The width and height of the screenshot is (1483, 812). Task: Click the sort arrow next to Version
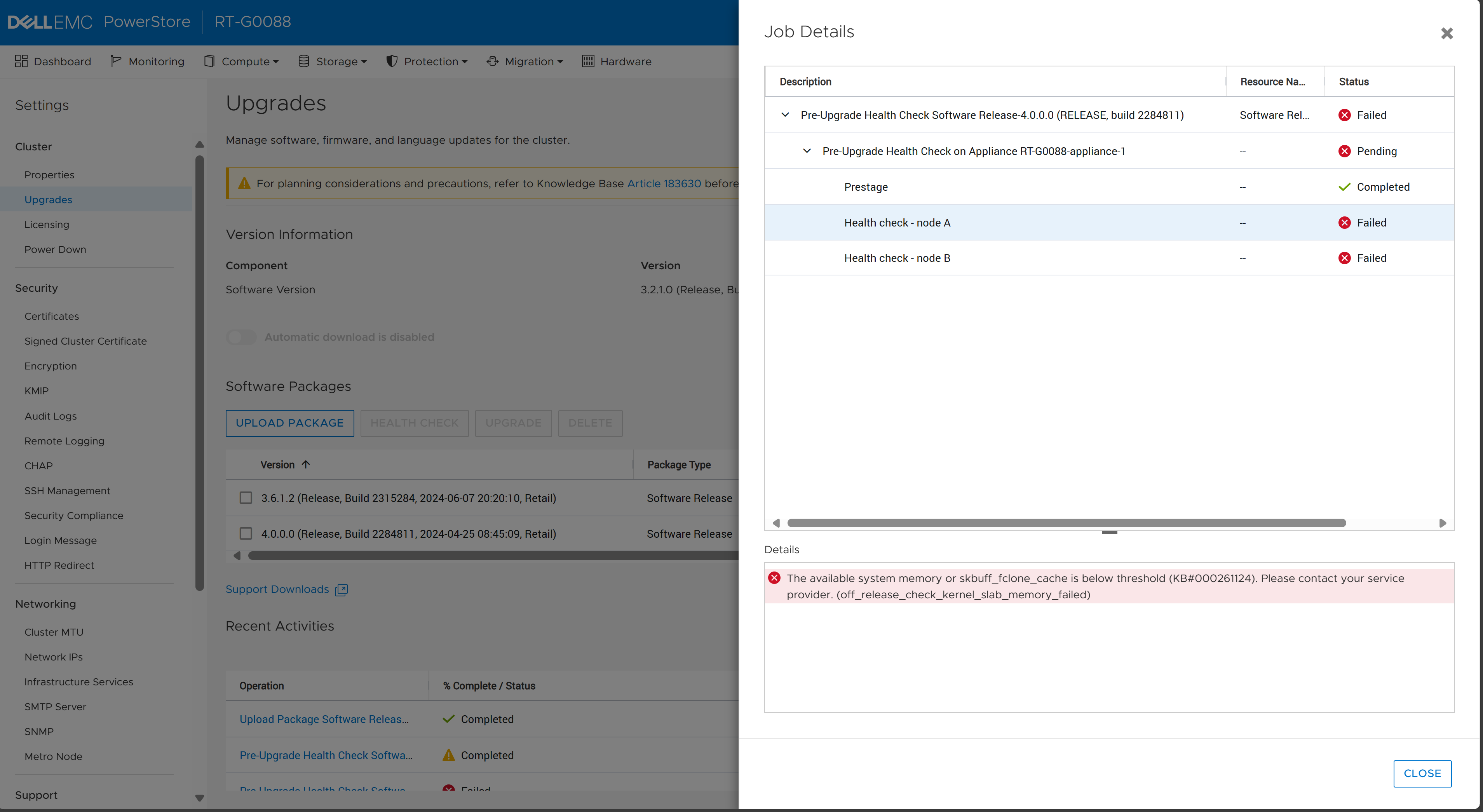pos(306,464)
